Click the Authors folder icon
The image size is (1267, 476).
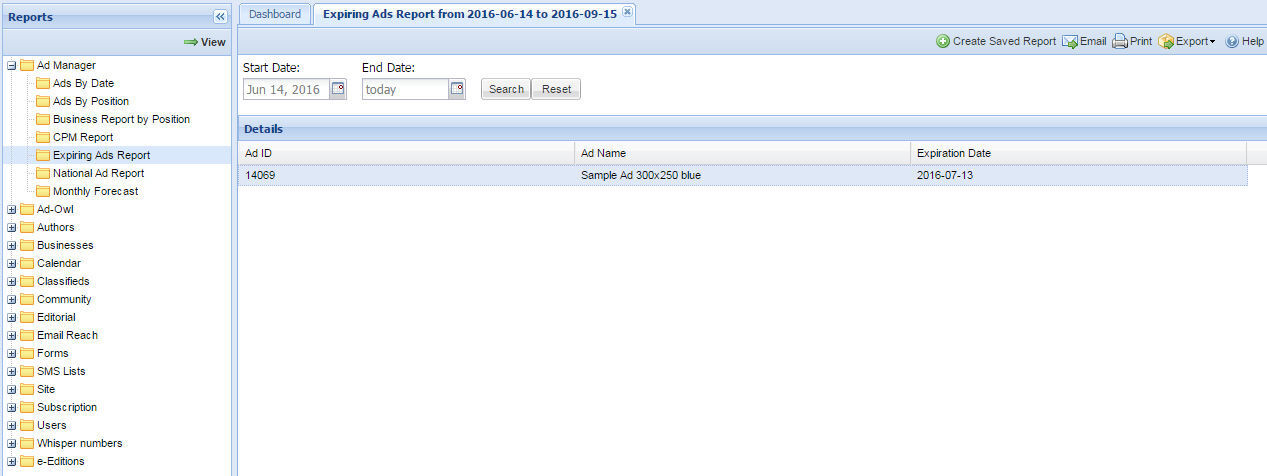pyautogui.click(x=27, y=227)
